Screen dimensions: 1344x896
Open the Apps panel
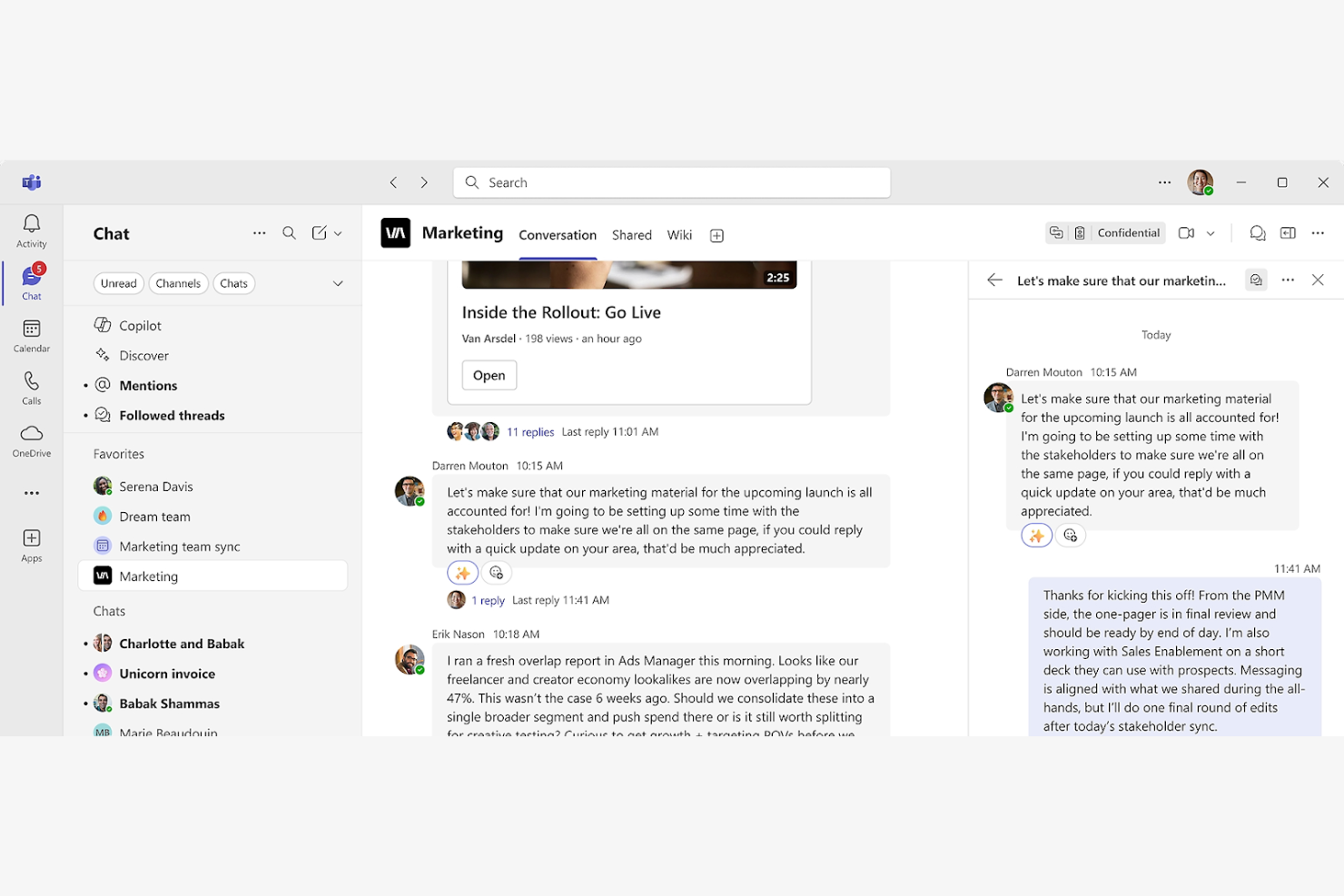(x=31, y=543)
